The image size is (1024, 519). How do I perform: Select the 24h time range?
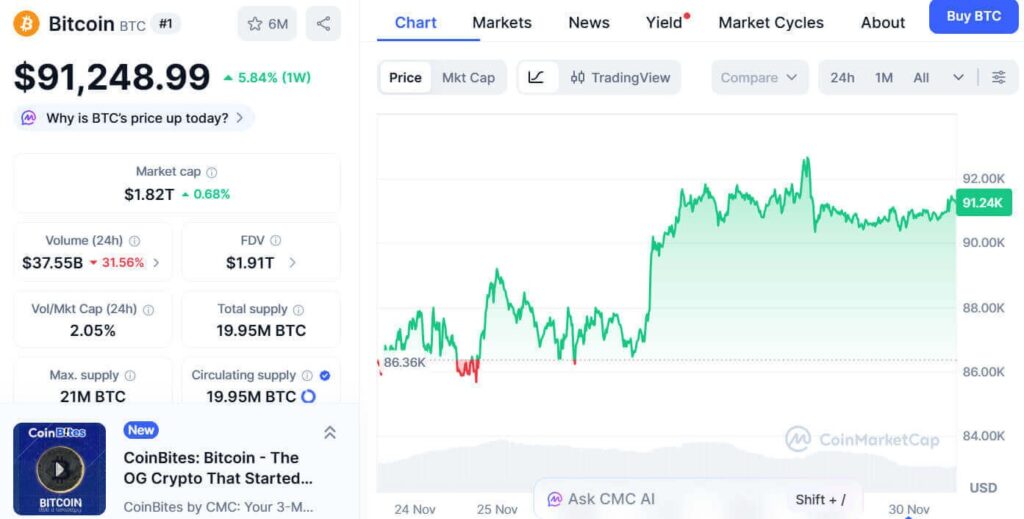tap(842, 77)
